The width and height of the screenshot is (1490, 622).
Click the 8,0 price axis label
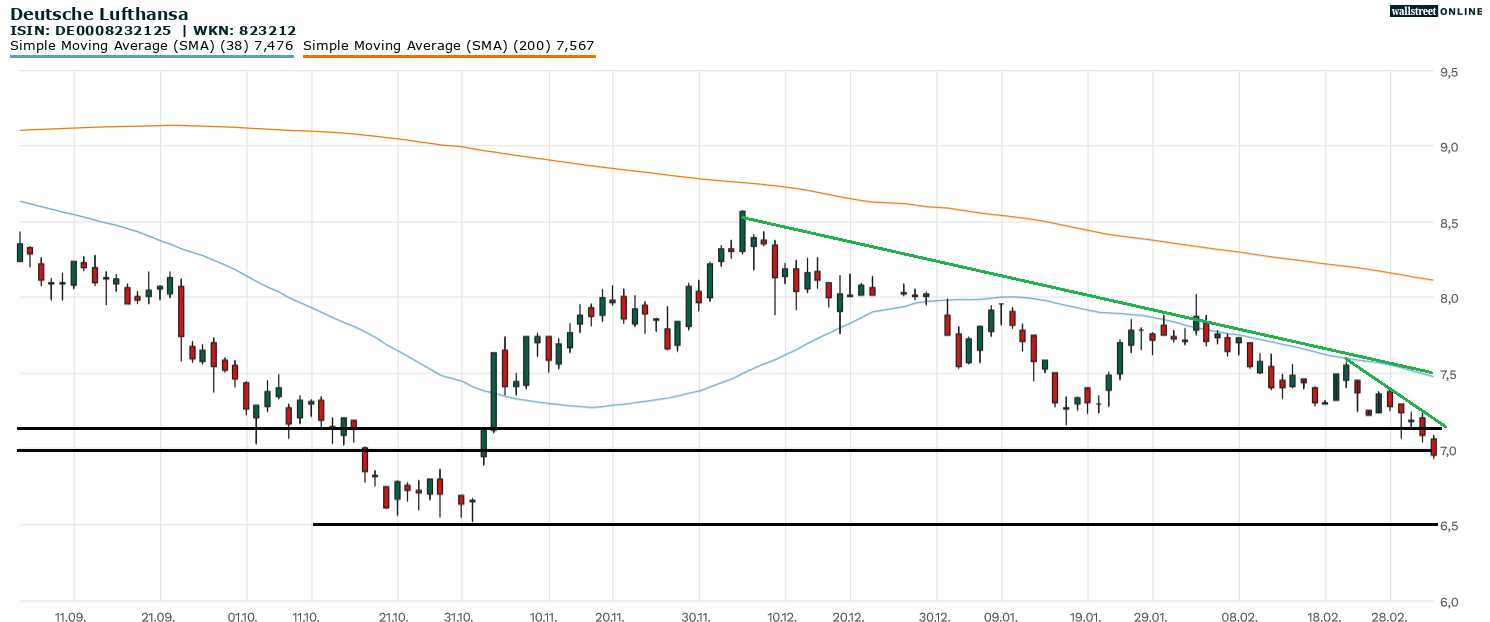coord(1448,299)
